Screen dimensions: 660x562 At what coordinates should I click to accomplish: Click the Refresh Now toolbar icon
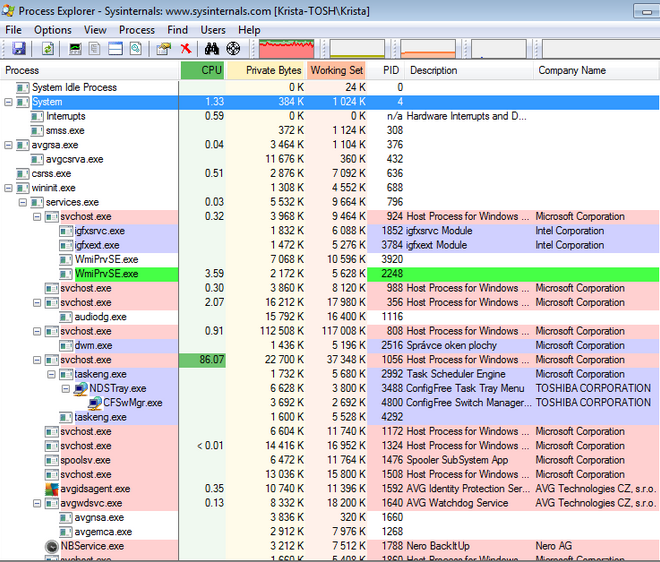[x=48, y=49]
